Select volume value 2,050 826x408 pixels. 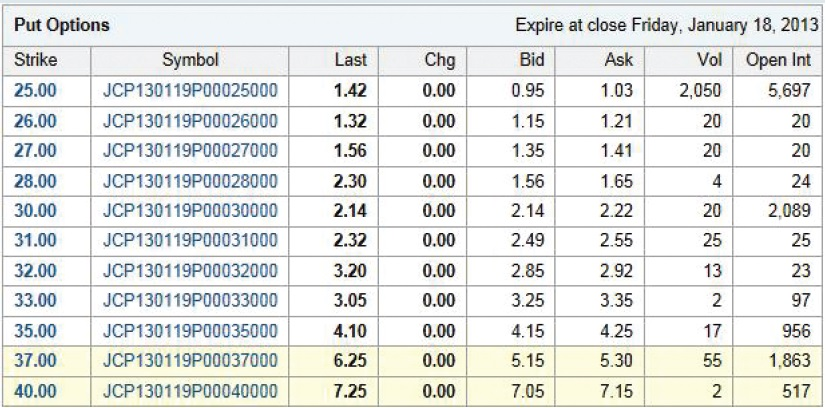[x=699, y=91]
